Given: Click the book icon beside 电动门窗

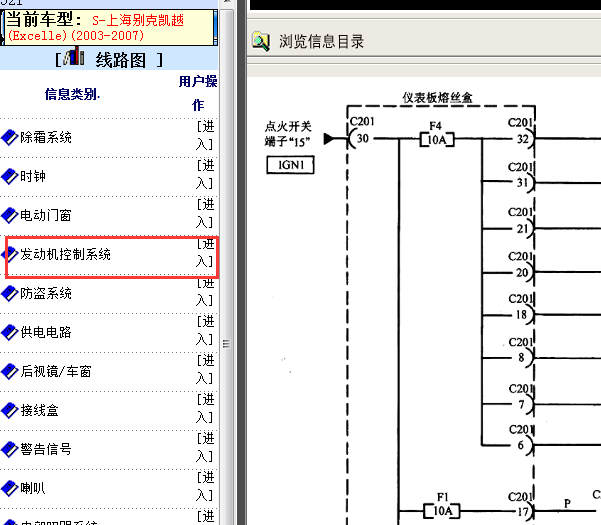Looking at the screenshot, I should point(10,215).
